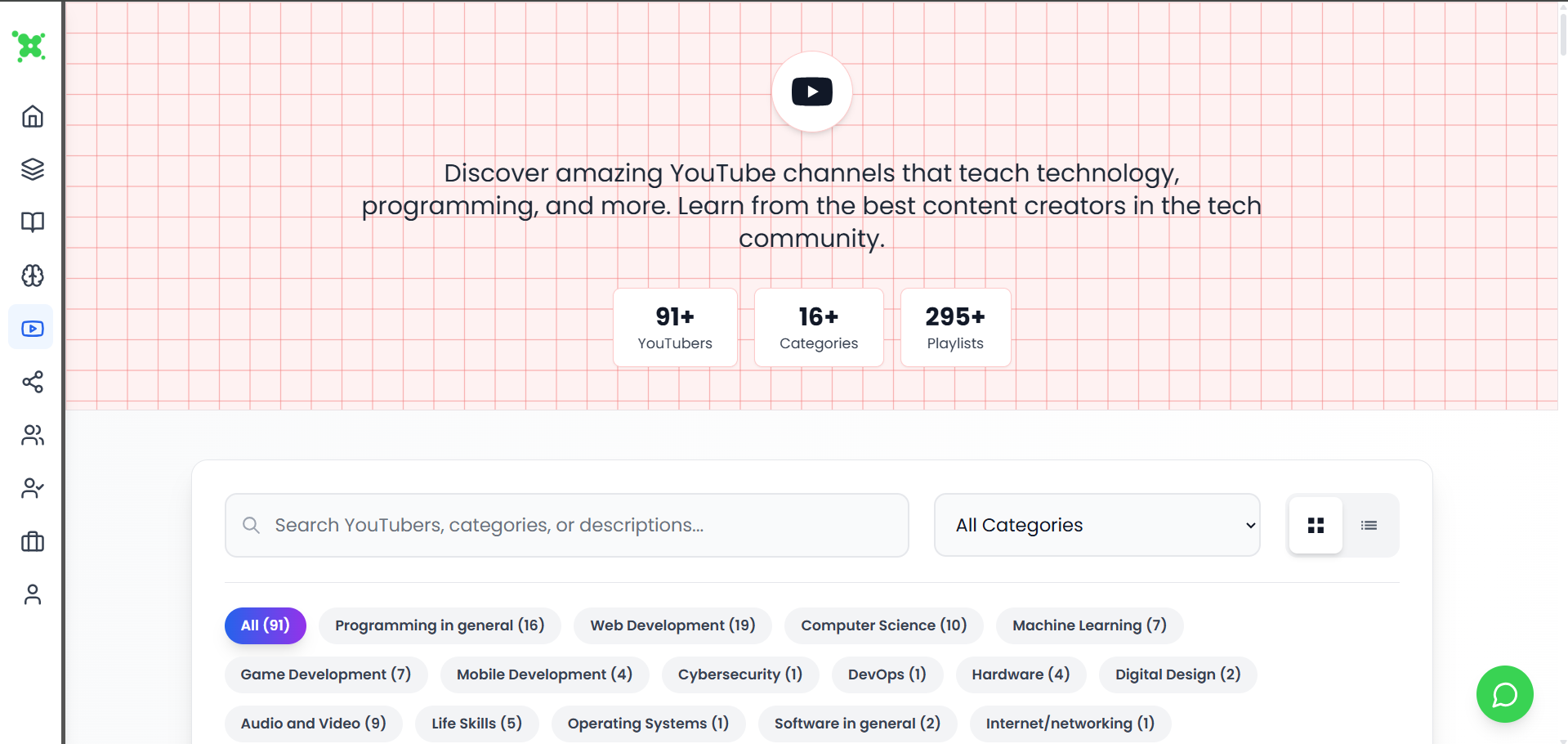This screenshot has height=744, width=1568.
Task: Open the brain icon in sidebar
Action: point(32,276)
